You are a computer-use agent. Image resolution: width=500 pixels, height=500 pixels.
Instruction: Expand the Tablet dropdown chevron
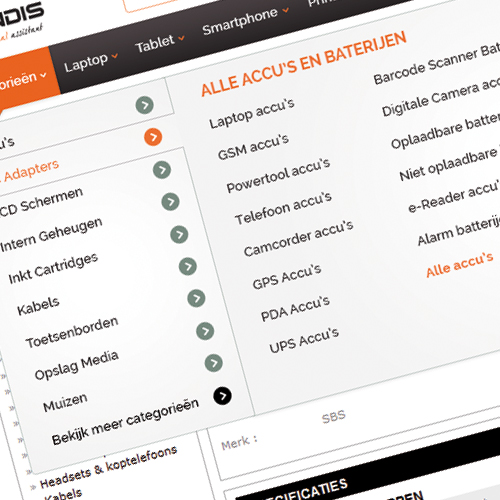coord(181,38)
